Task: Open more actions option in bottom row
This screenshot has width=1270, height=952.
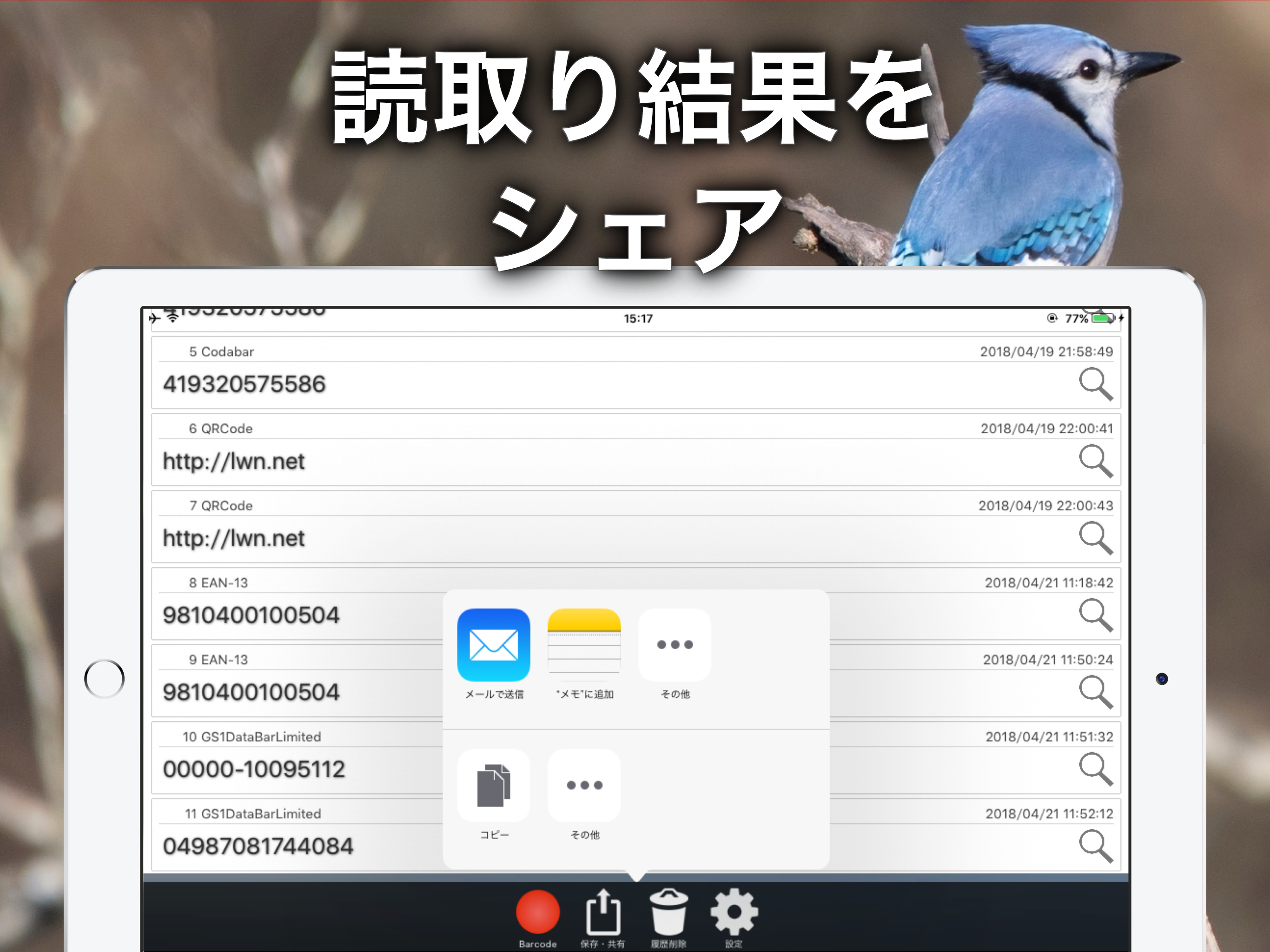Action: [x=584, y=785]
